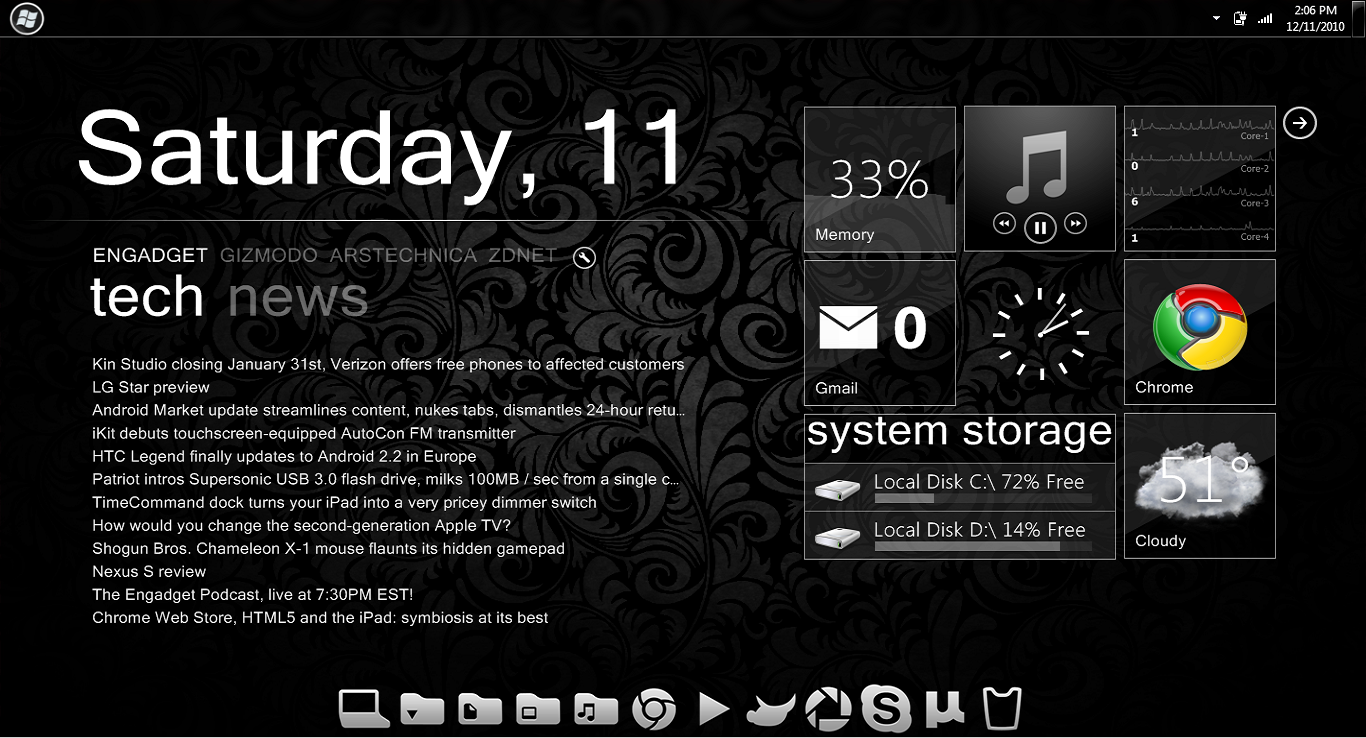Launch Picasa aperture icon in dock

pos(829,709)
